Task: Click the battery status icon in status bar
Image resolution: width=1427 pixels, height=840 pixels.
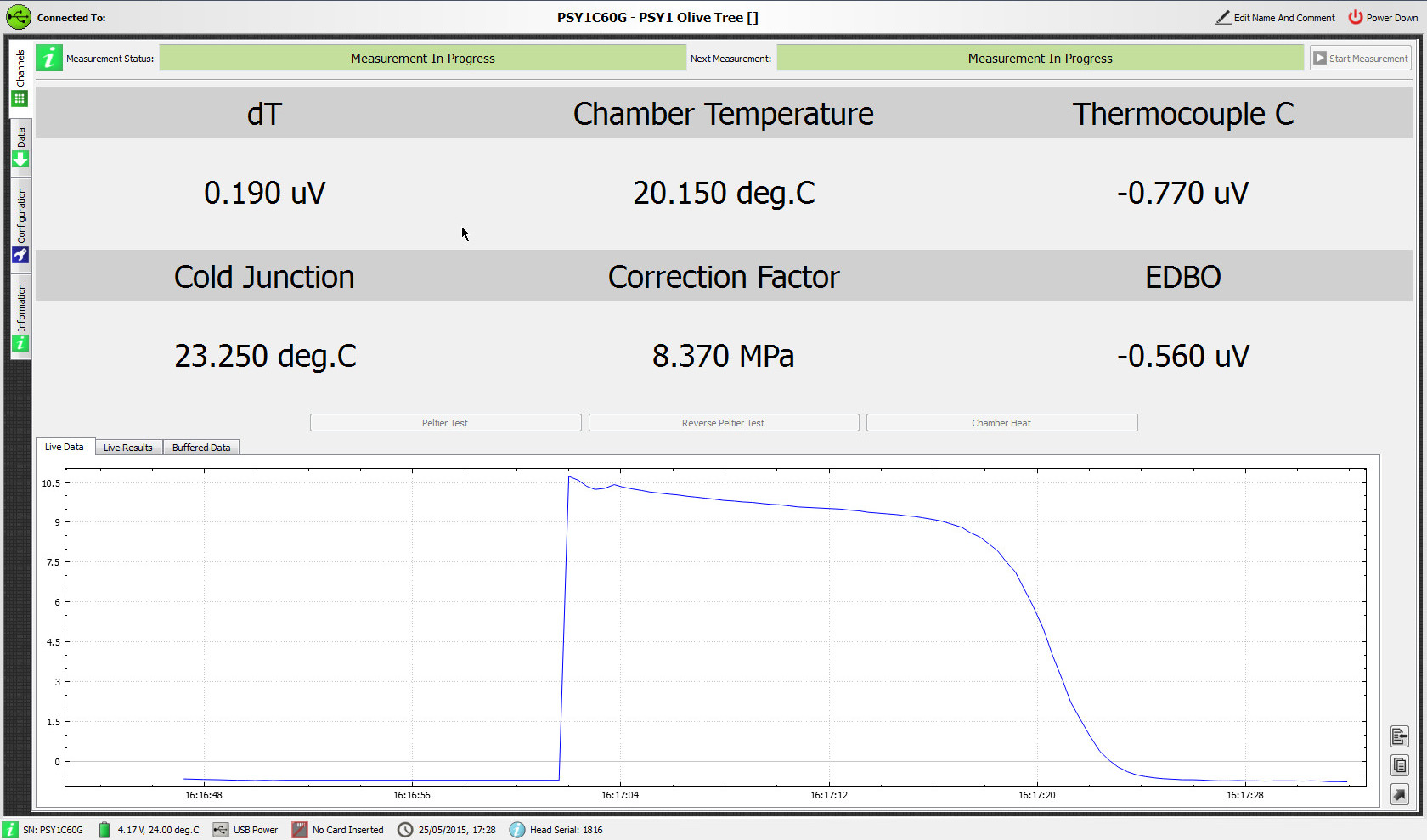Action: 104,830
